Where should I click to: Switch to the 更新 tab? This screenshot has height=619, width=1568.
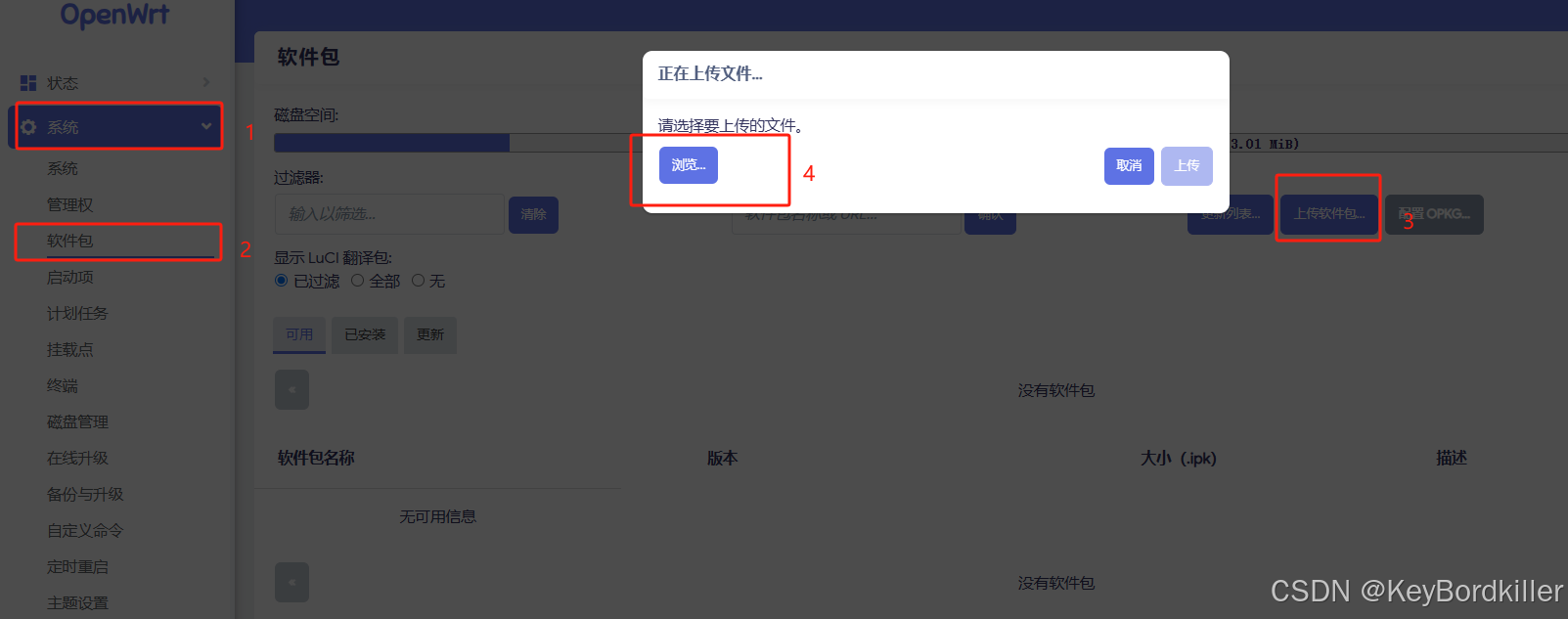(430, 334)
